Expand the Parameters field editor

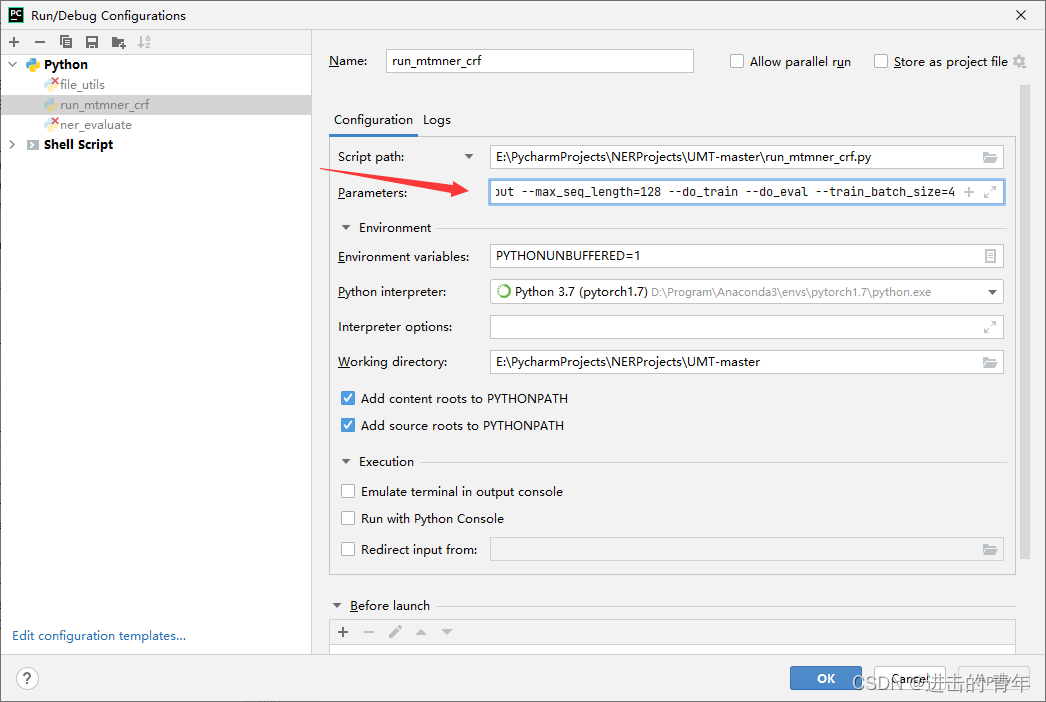click(990, 192)
